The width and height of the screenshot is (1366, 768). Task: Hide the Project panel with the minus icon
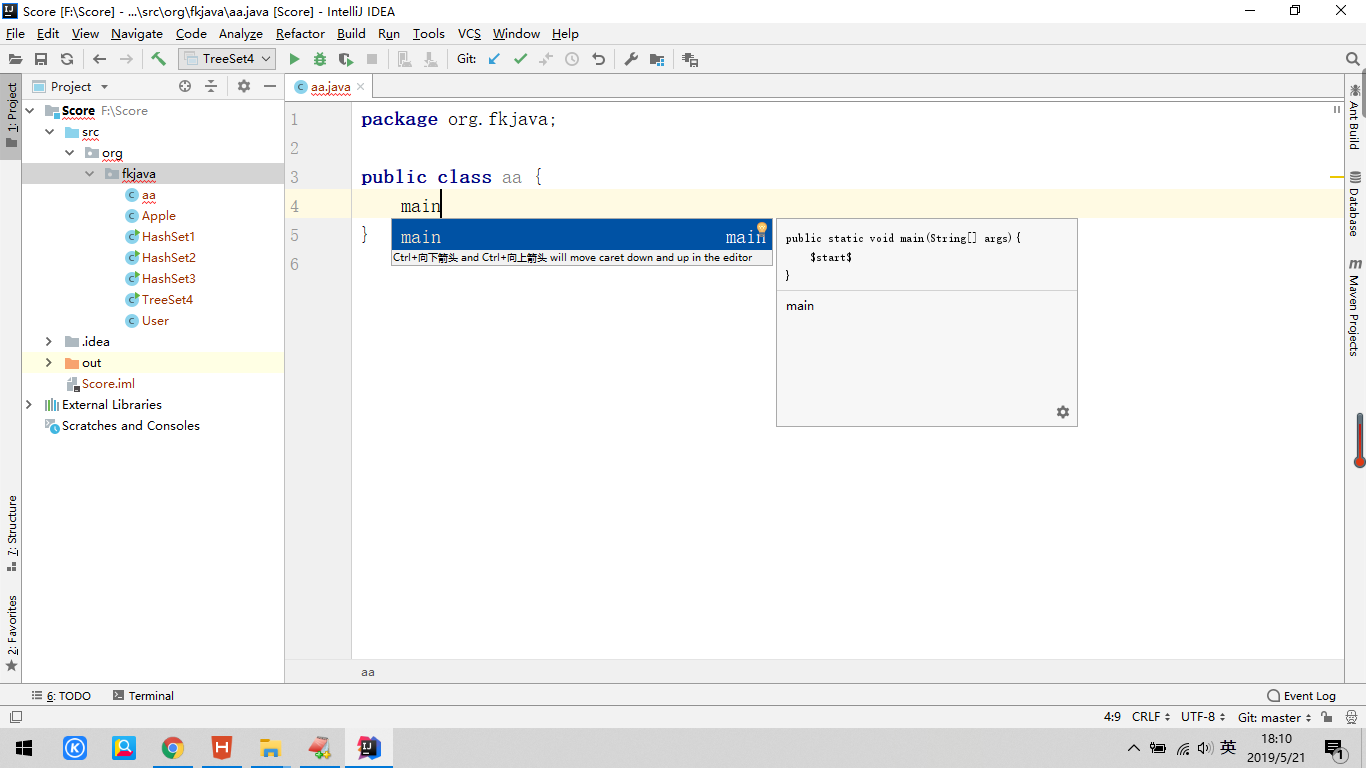270,87
